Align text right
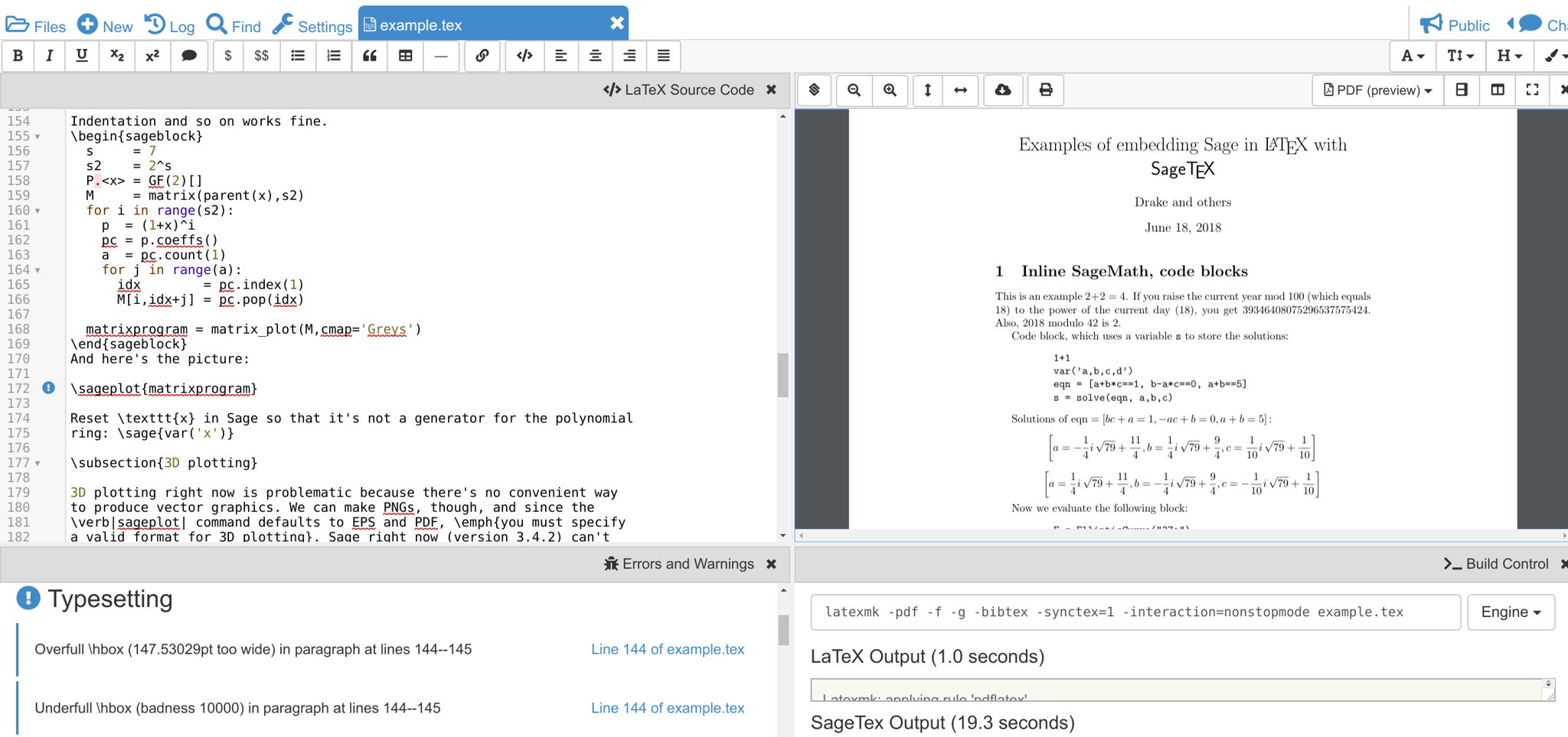The image size is (1568, 737). [x=629, y=56]
